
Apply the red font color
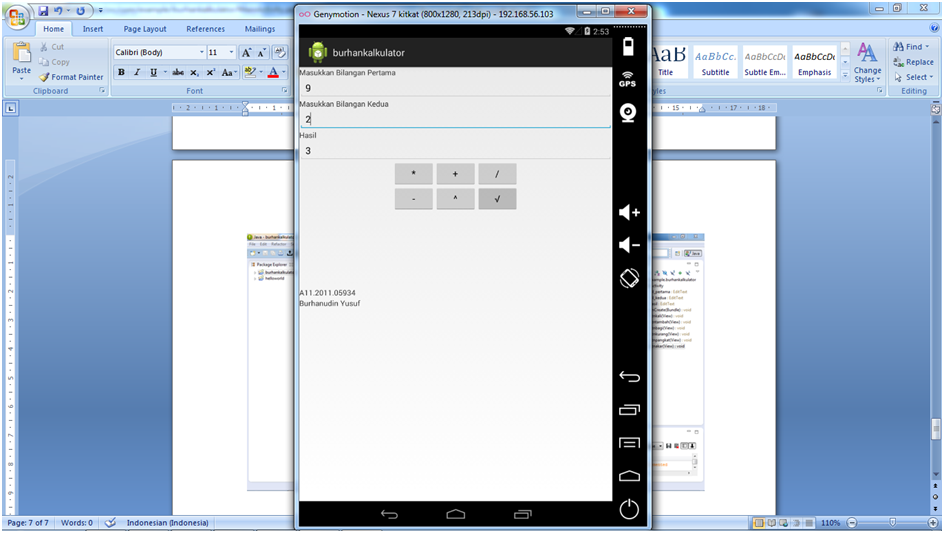273,72
